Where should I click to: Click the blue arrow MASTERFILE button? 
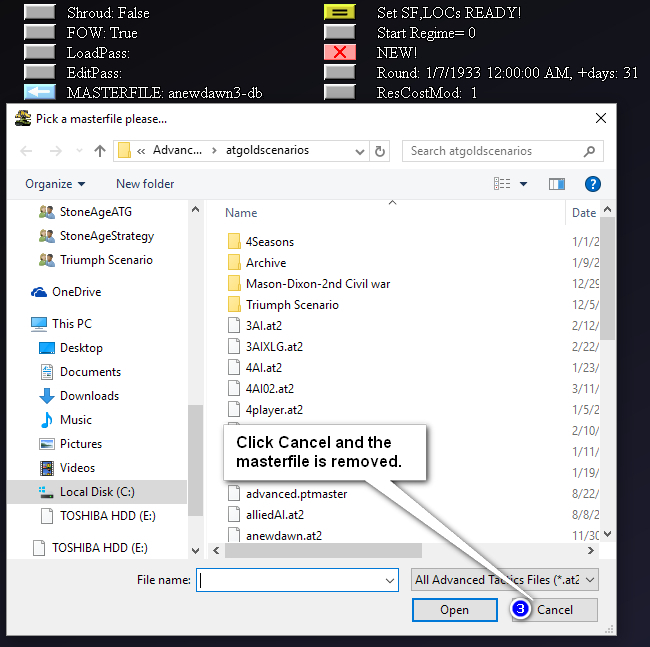39,93
